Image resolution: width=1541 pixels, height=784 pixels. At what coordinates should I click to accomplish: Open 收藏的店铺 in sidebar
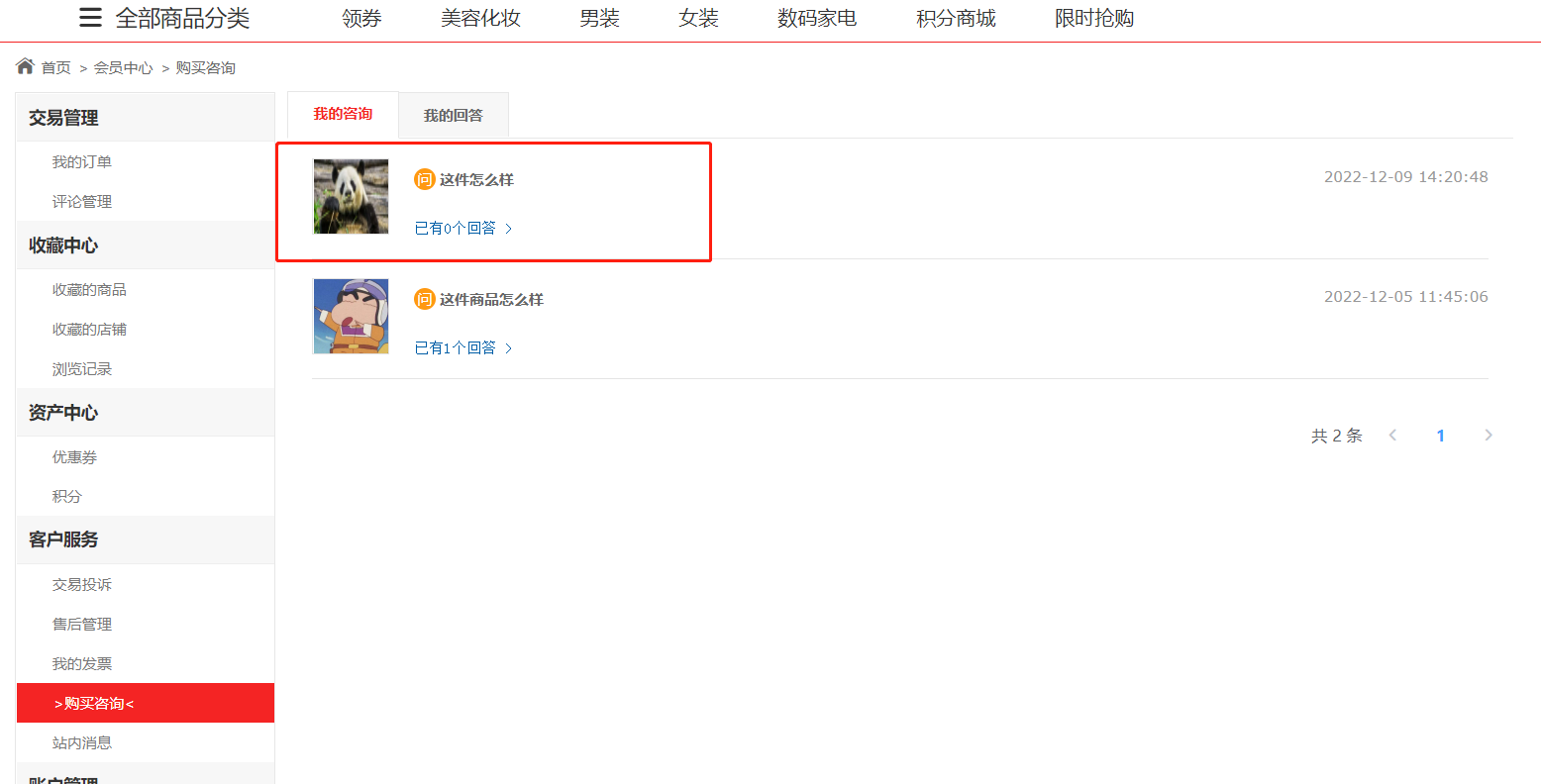[89, 329]
